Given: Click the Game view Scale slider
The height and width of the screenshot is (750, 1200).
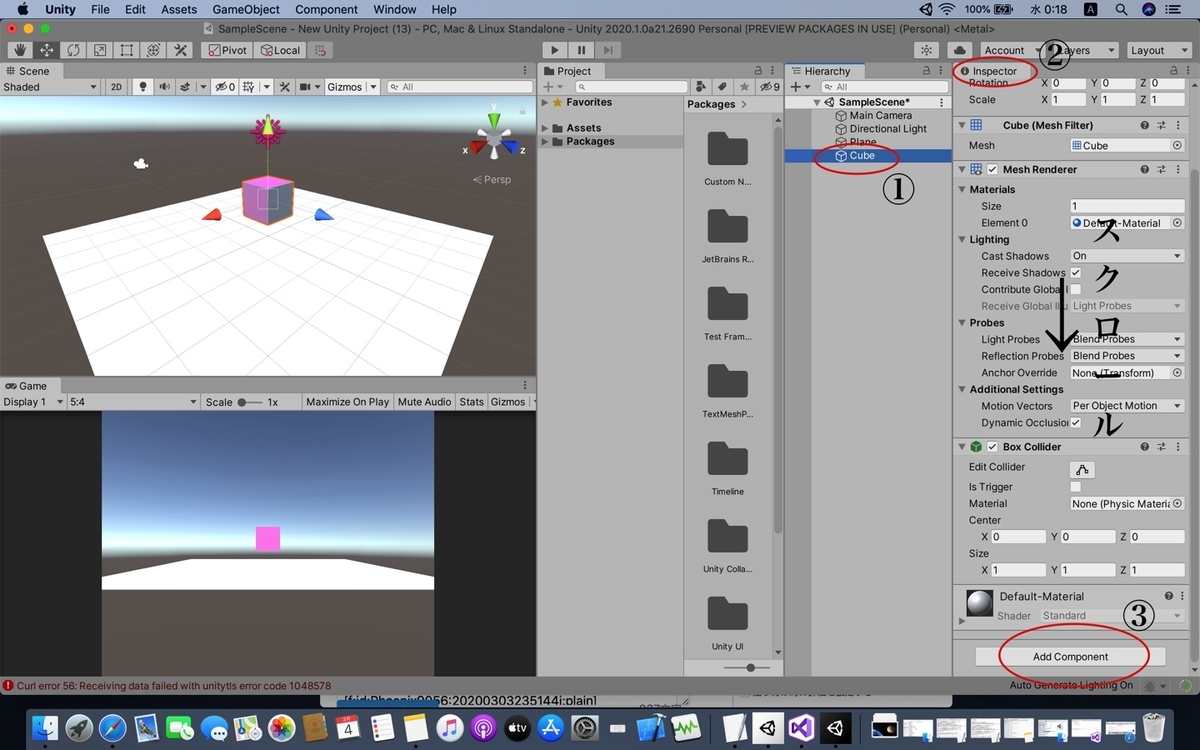Looking at the screenshot, I should coord(249,402).
